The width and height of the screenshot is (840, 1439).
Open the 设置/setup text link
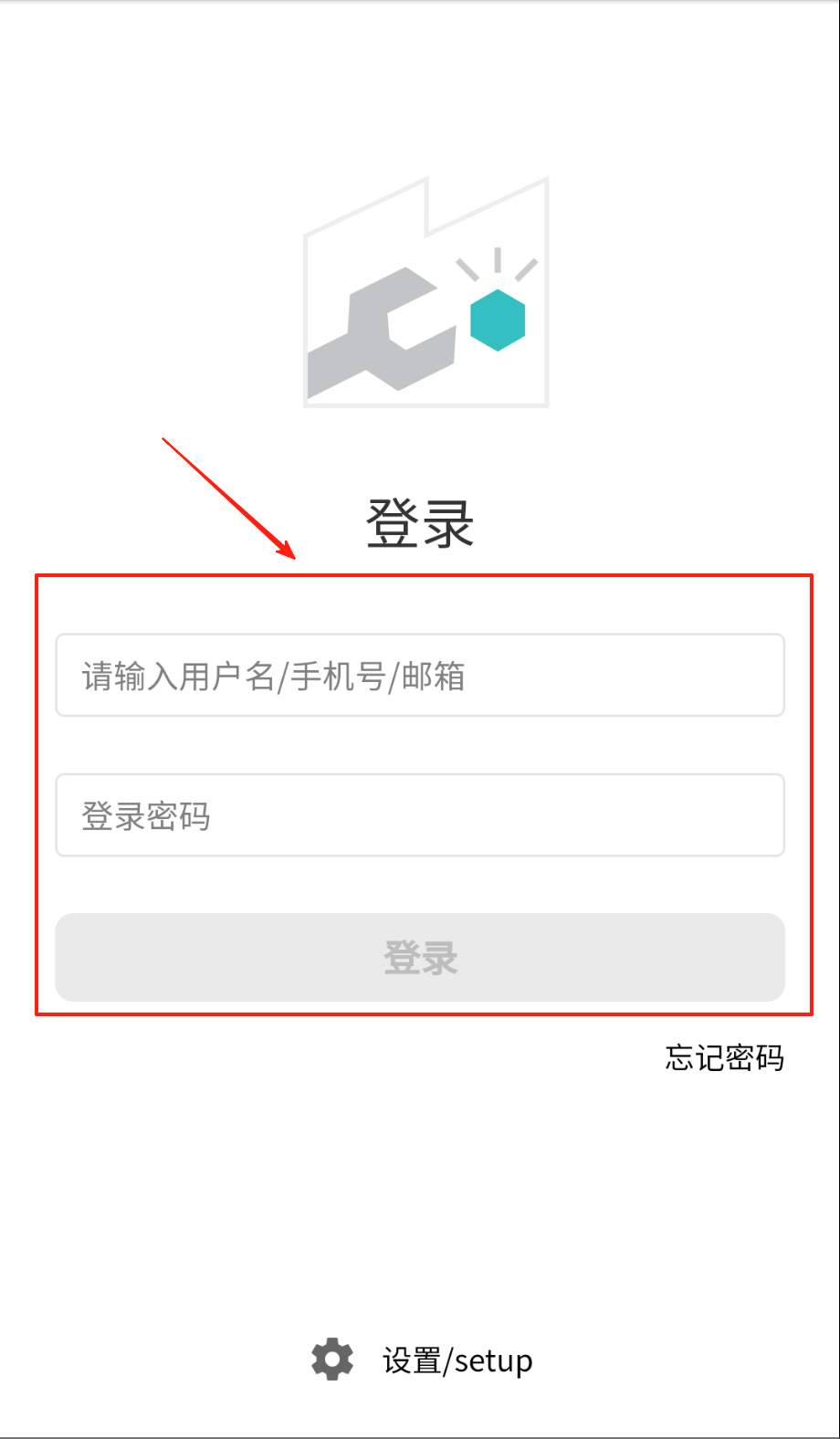[x=457, y=1360]
